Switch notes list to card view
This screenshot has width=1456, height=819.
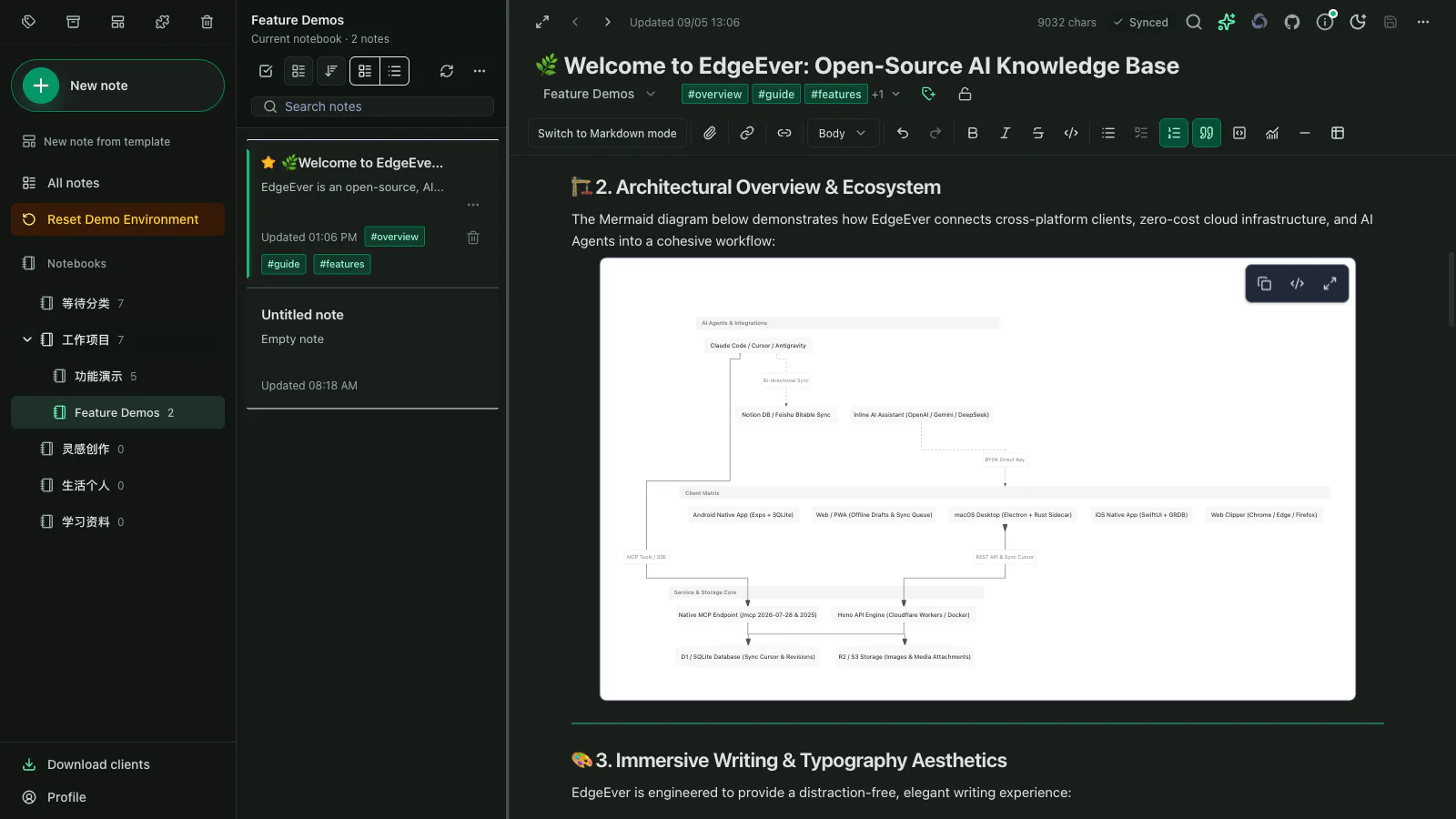pyautogui.click(x=365, y=71)
